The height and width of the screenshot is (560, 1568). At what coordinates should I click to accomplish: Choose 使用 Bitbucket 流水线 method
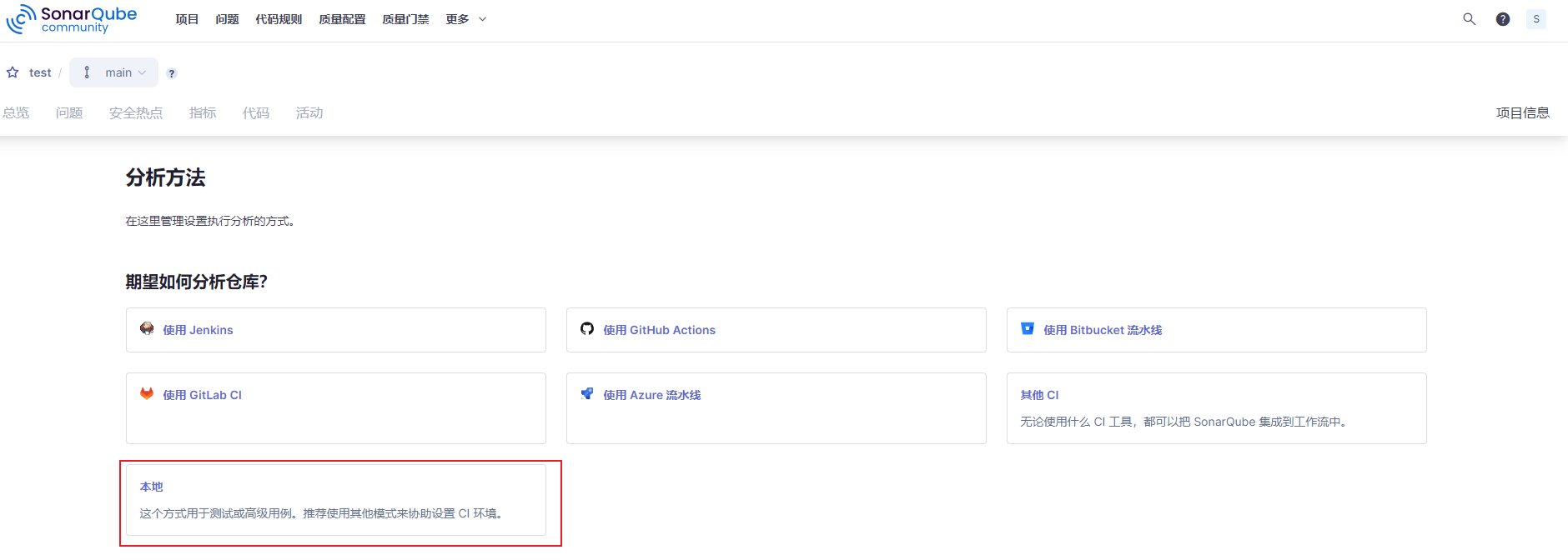1217,330
